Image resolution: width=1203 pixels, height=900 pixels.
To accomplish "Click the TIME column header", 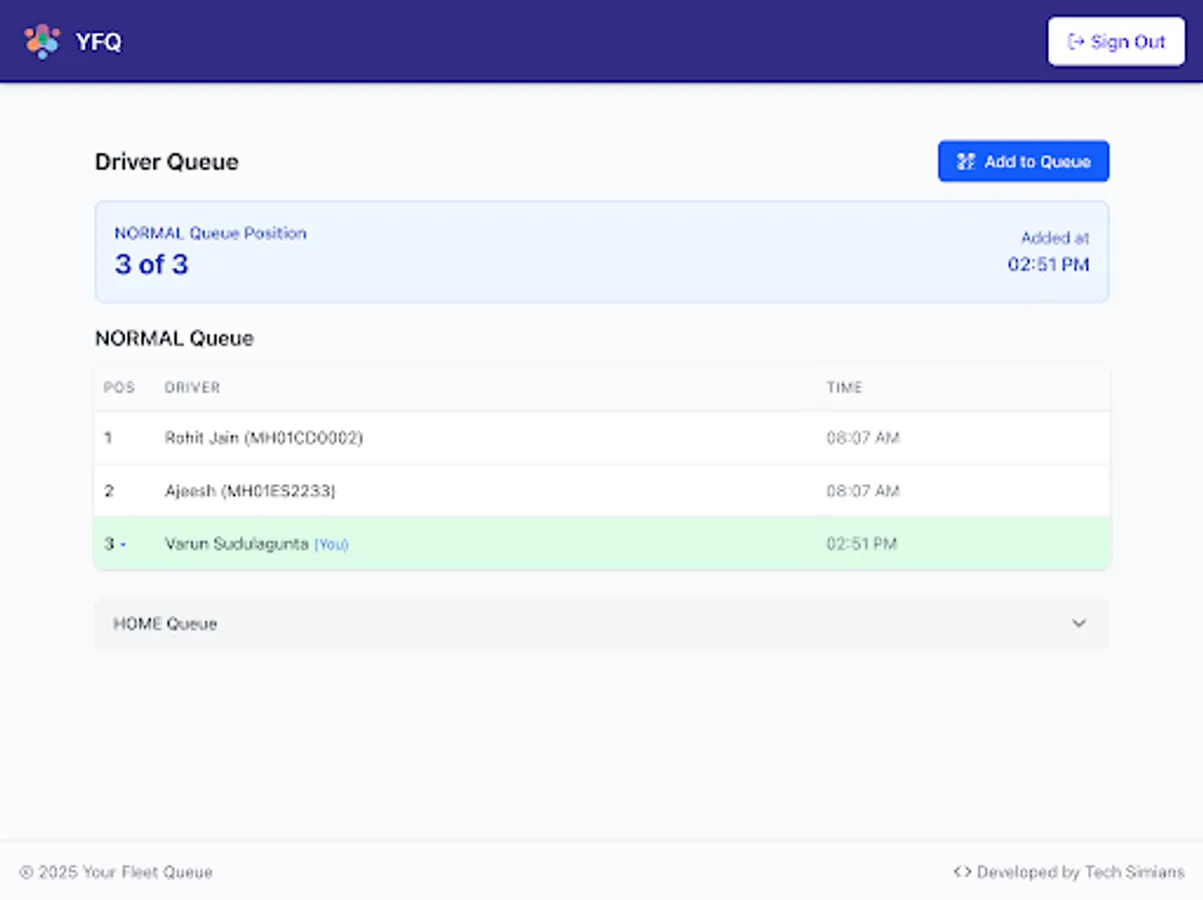I will [x=847, y=387].
